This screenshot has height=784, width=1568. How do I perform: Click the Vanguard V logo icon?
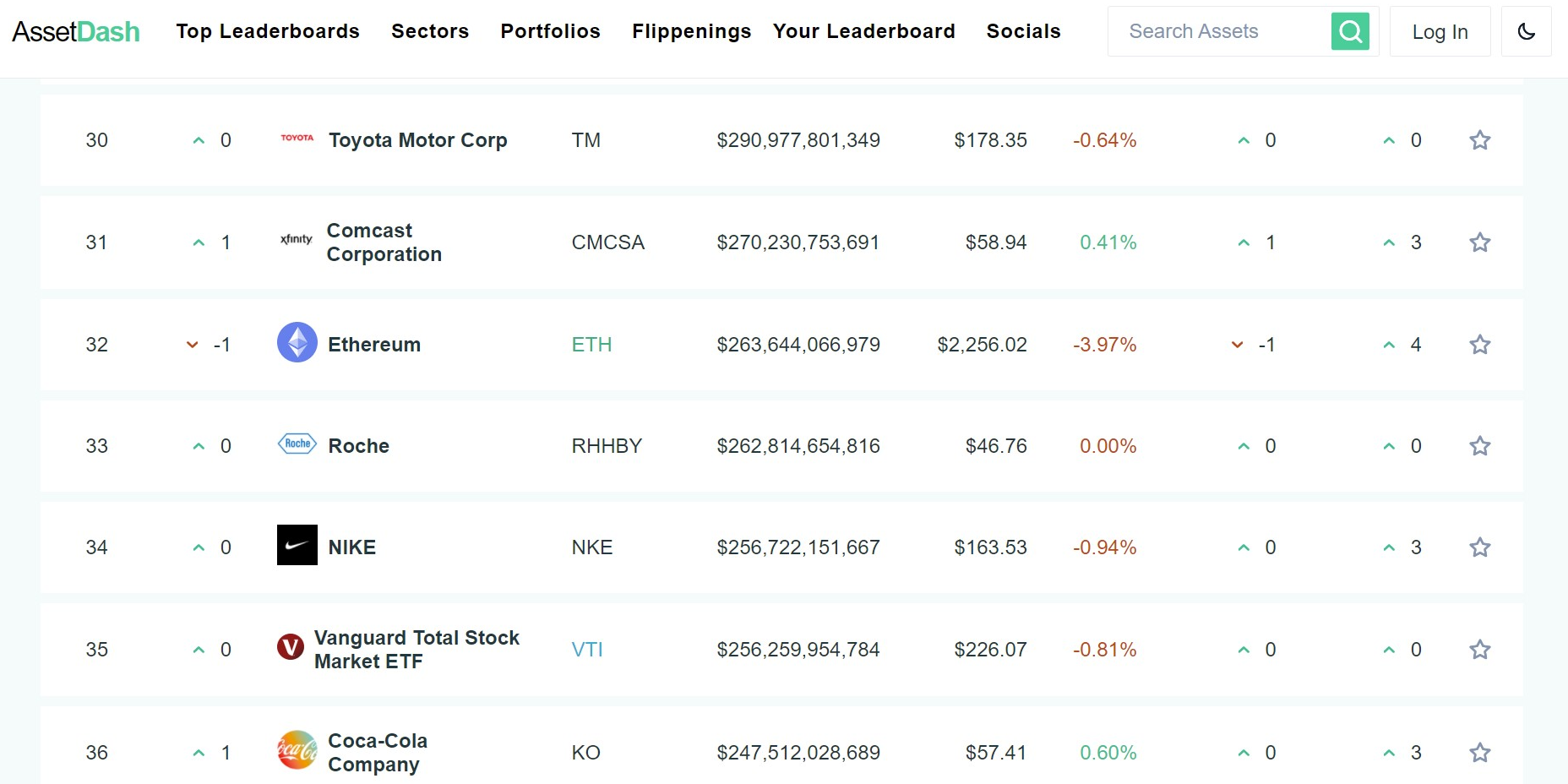291,647
